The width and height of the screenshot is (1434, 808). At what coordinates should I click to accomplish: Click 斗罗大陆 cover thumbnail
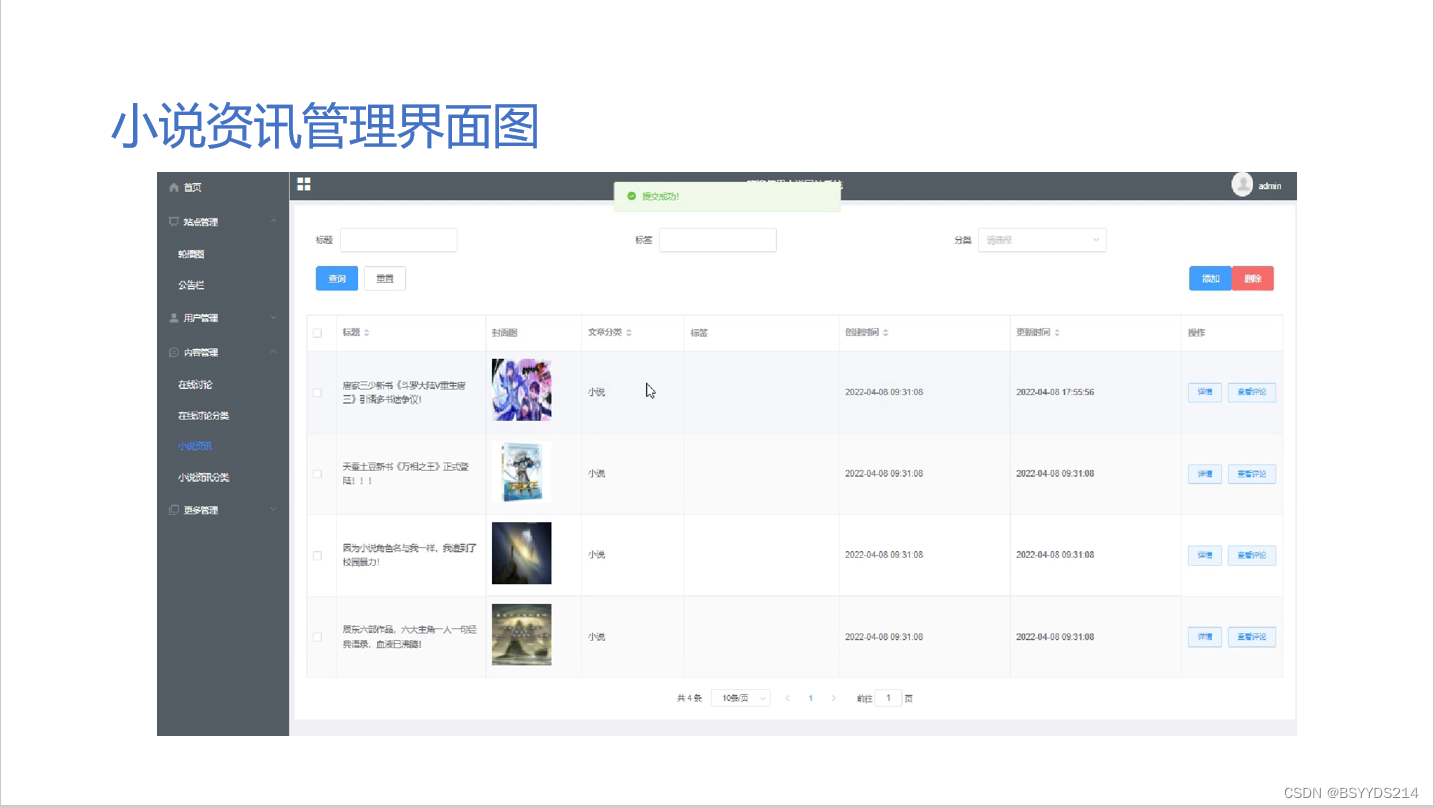pyautogui.click(x=522, y=390)
